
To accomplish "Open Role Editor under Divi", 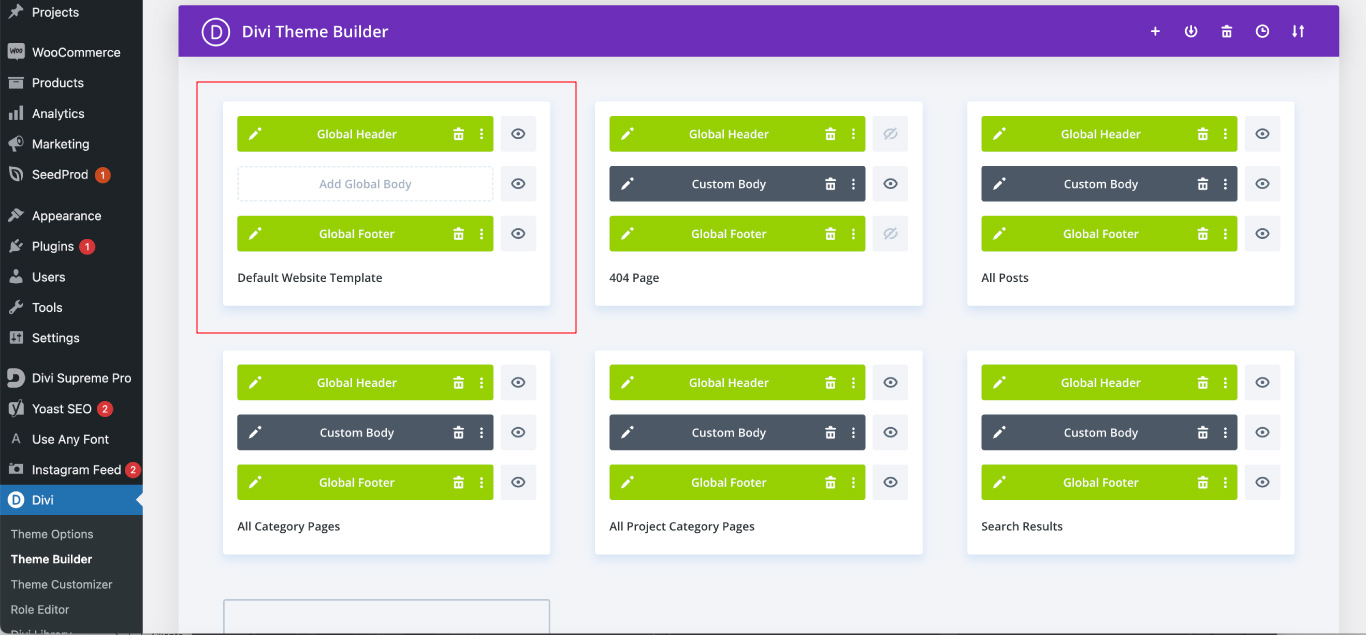I will [40, 609].
